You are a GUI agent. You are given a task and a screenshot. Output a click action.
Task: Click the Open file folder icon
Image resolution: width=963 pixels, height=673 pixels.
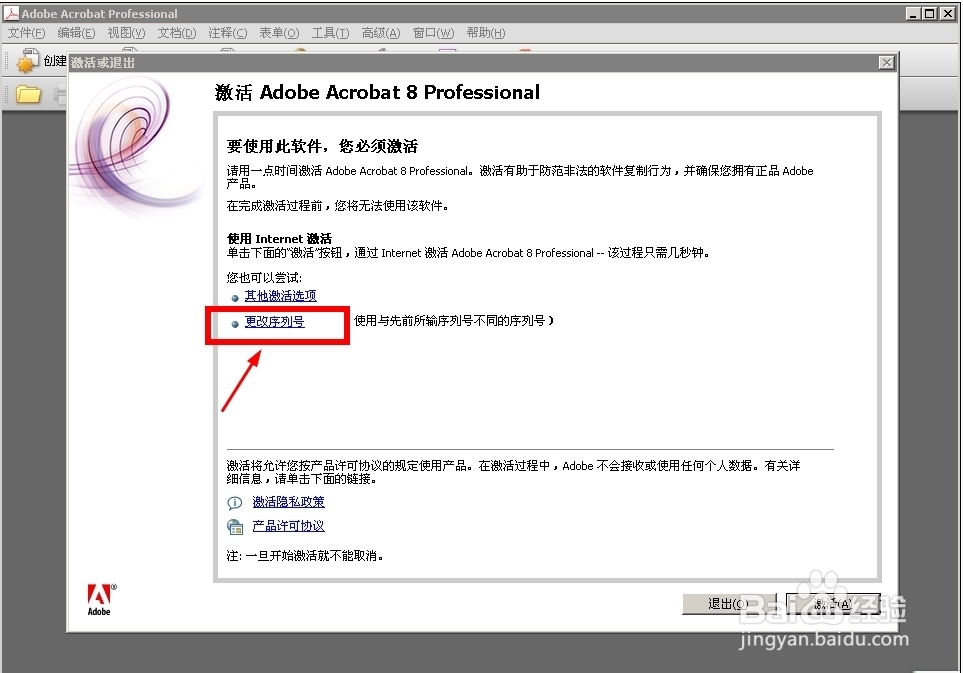[30, 95]
